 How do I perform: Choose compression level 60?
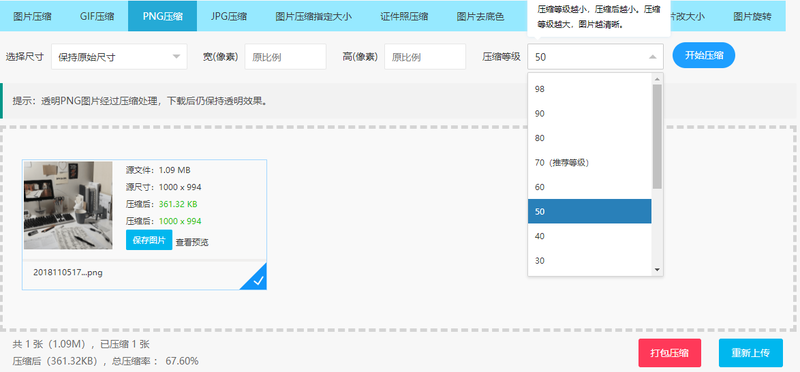click(590, 187)
